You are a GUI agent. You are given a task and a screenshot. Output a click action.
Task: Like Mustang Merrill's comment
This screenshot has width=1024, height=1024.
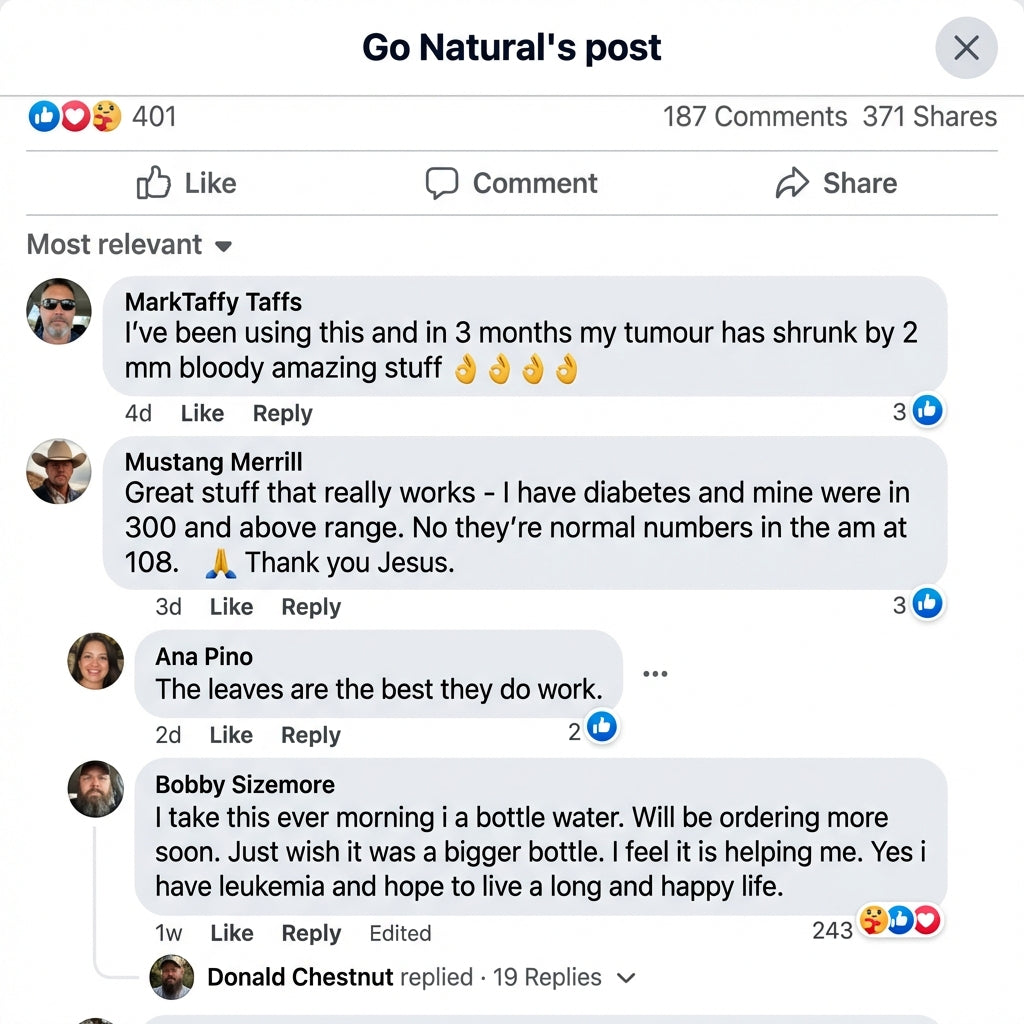tap(231, 607)
